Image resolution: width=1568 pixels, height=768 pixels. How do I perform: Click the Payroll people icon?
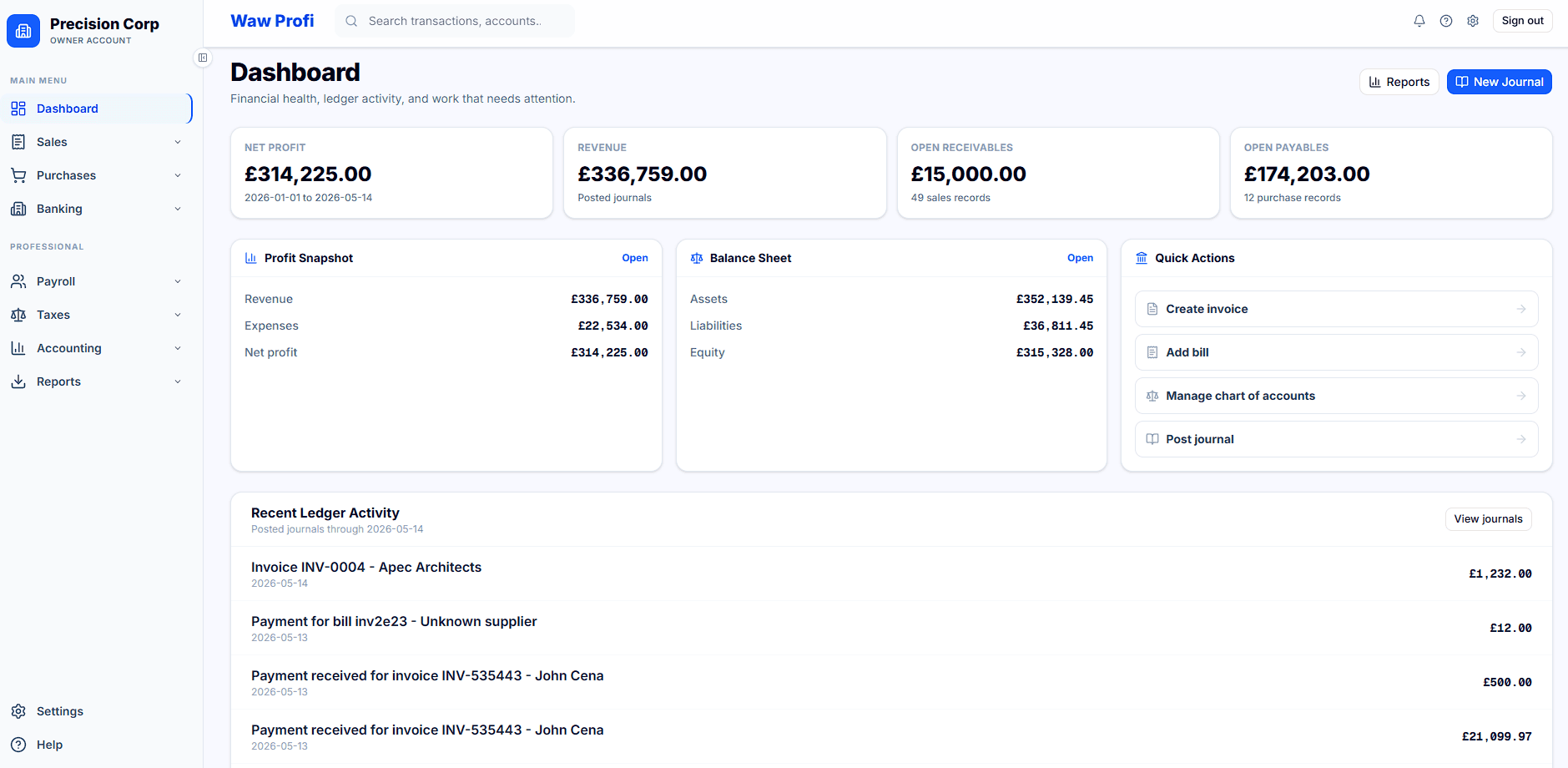(x=18, y=281)
